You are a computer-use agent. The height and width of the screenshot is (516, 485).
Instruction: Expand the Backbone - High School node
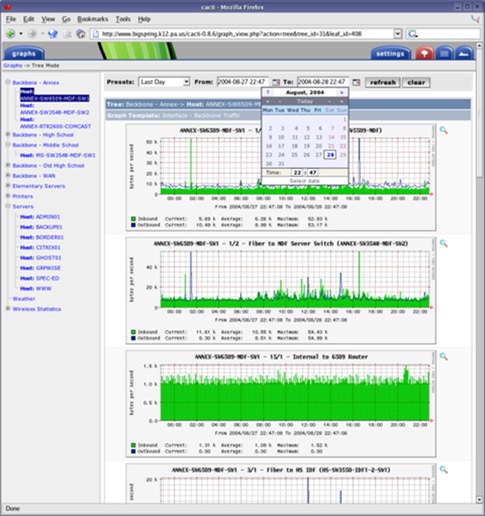[x=8, y=134]
